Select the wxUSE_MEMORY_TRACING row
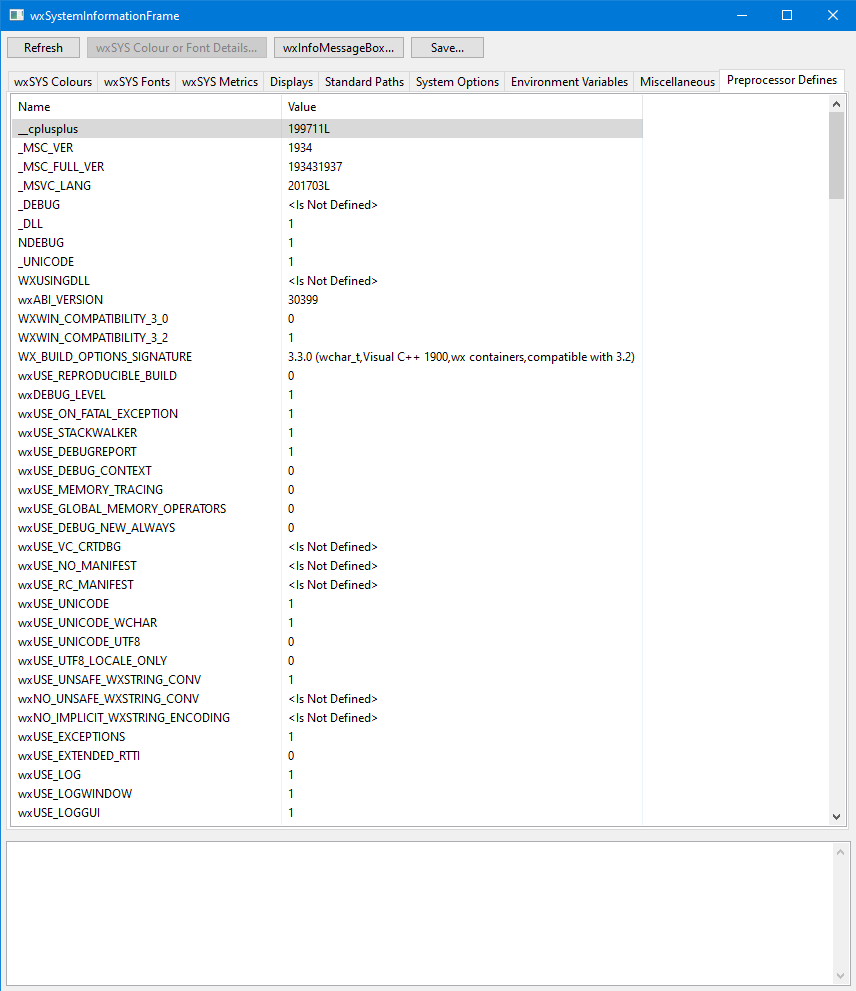Viewport: 856px width, 991px height. pyautogui.click(x=327, y=490)
